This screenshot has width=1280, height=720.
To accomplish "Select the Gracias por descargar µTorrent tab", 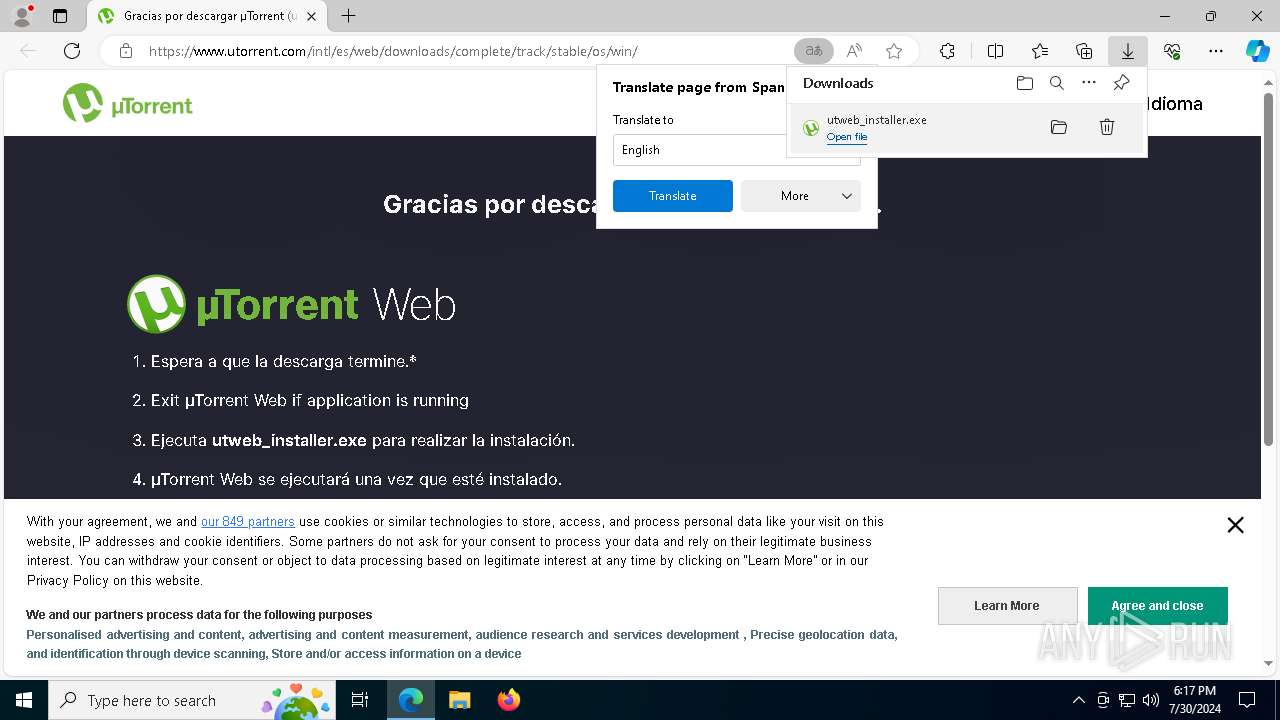I will [x=208, y=16].
